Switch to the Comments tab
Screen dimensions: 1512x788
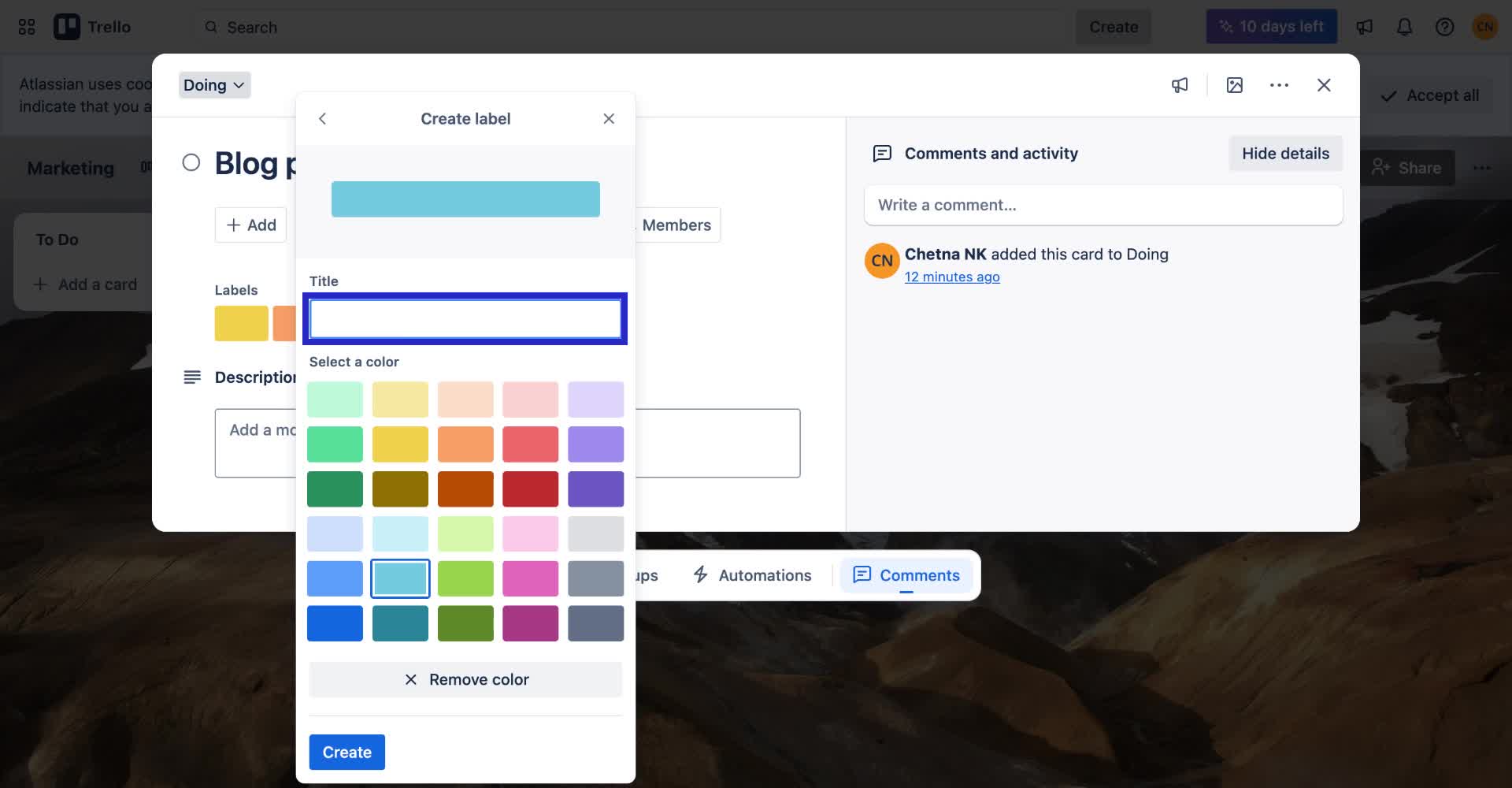(906, 575)
